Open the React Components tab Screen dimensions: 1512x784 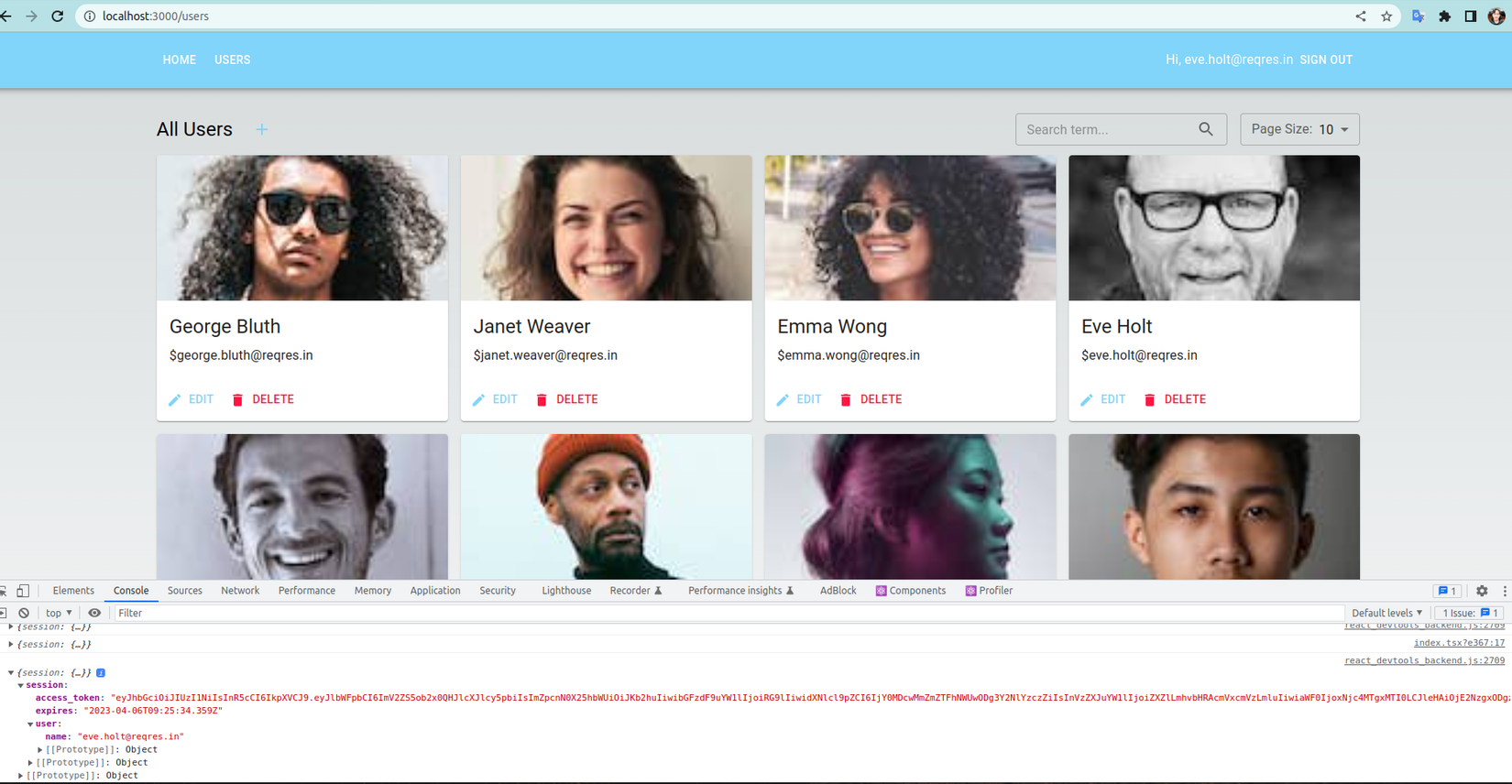[x=911, y=591]
